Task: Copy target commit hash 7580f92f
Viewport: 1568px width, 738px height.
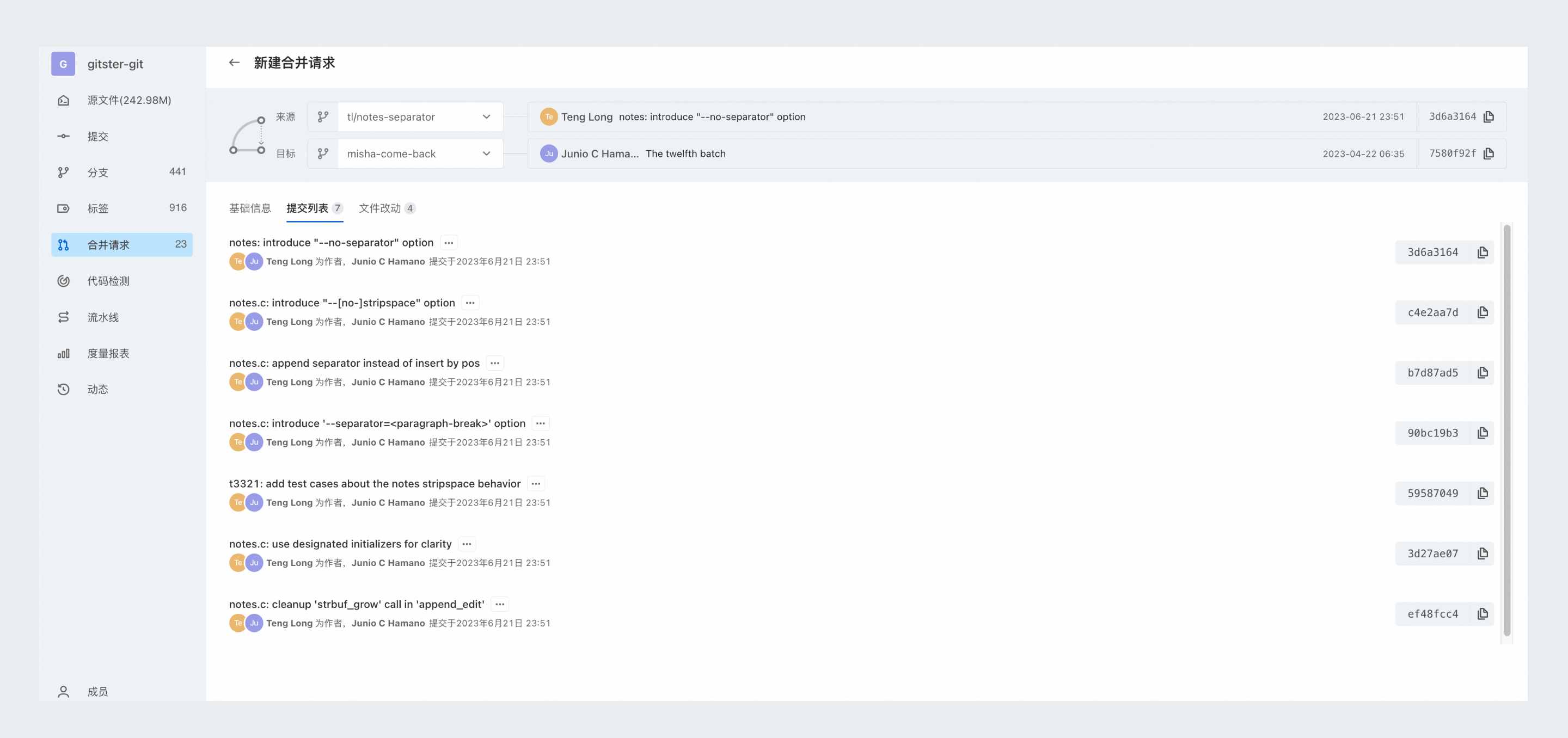Action: click(1489, 153)
